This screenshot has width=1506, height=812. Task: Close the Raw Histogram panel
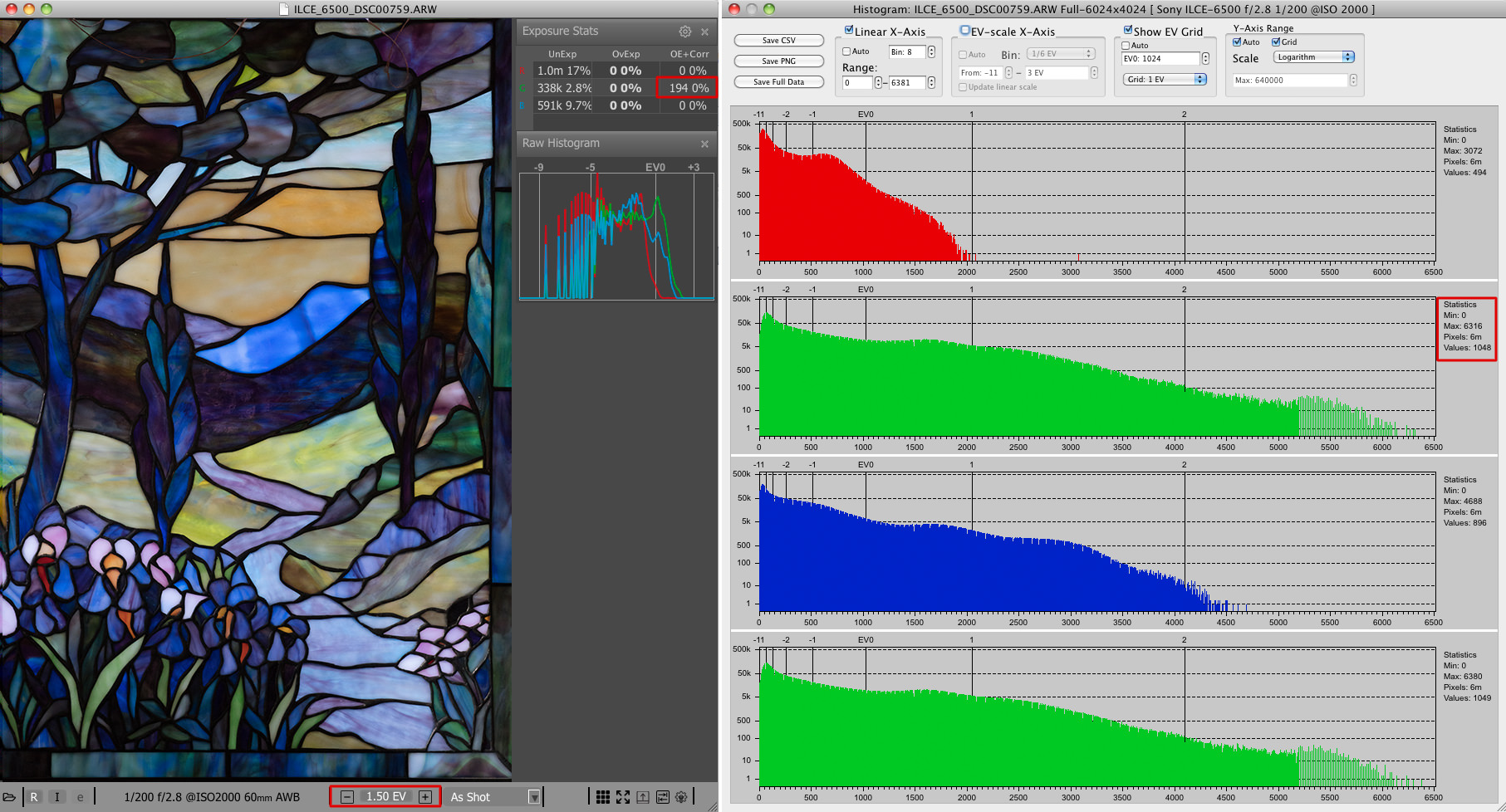pos(704,144)
